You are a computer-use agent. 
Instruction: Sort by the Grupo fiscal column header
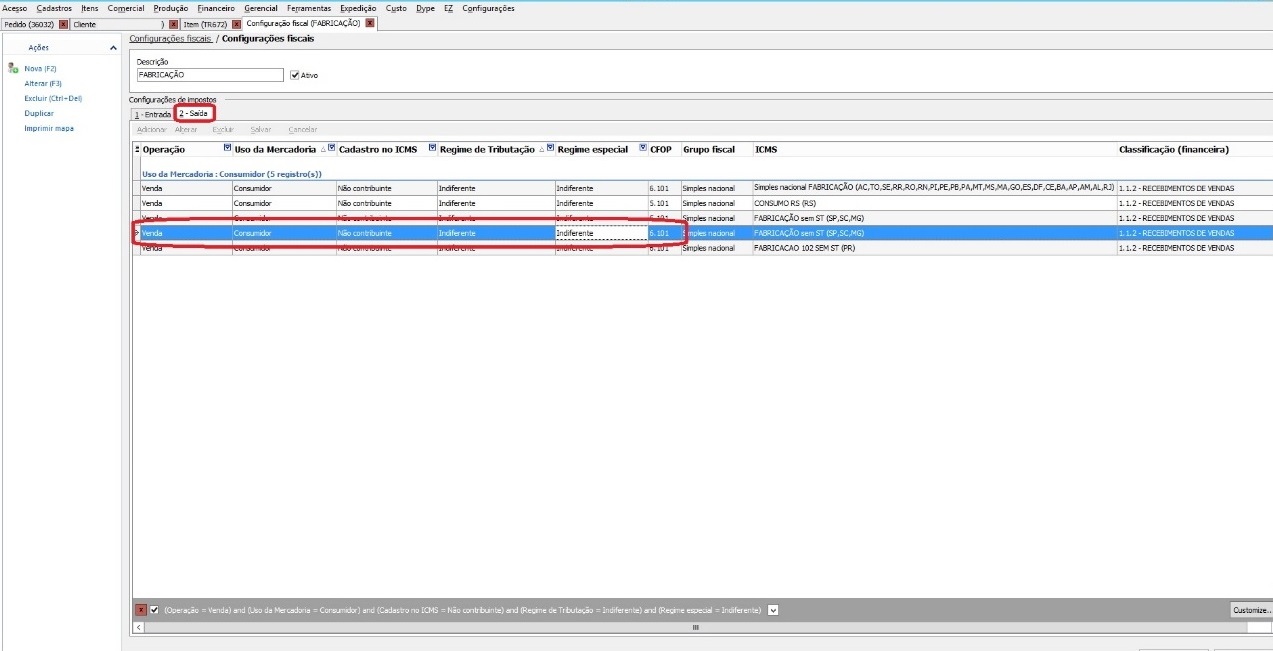tap(715, 149)
